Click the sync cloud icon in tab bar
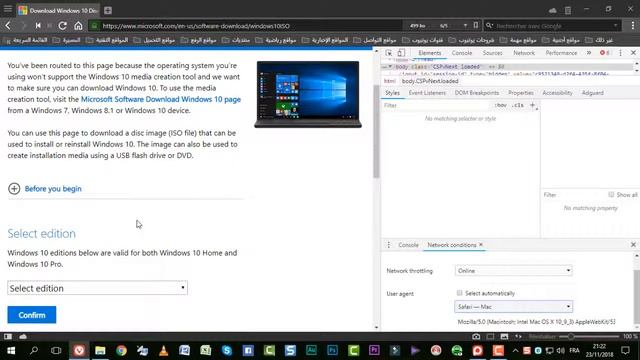640x360 pixels. (553, 10)
